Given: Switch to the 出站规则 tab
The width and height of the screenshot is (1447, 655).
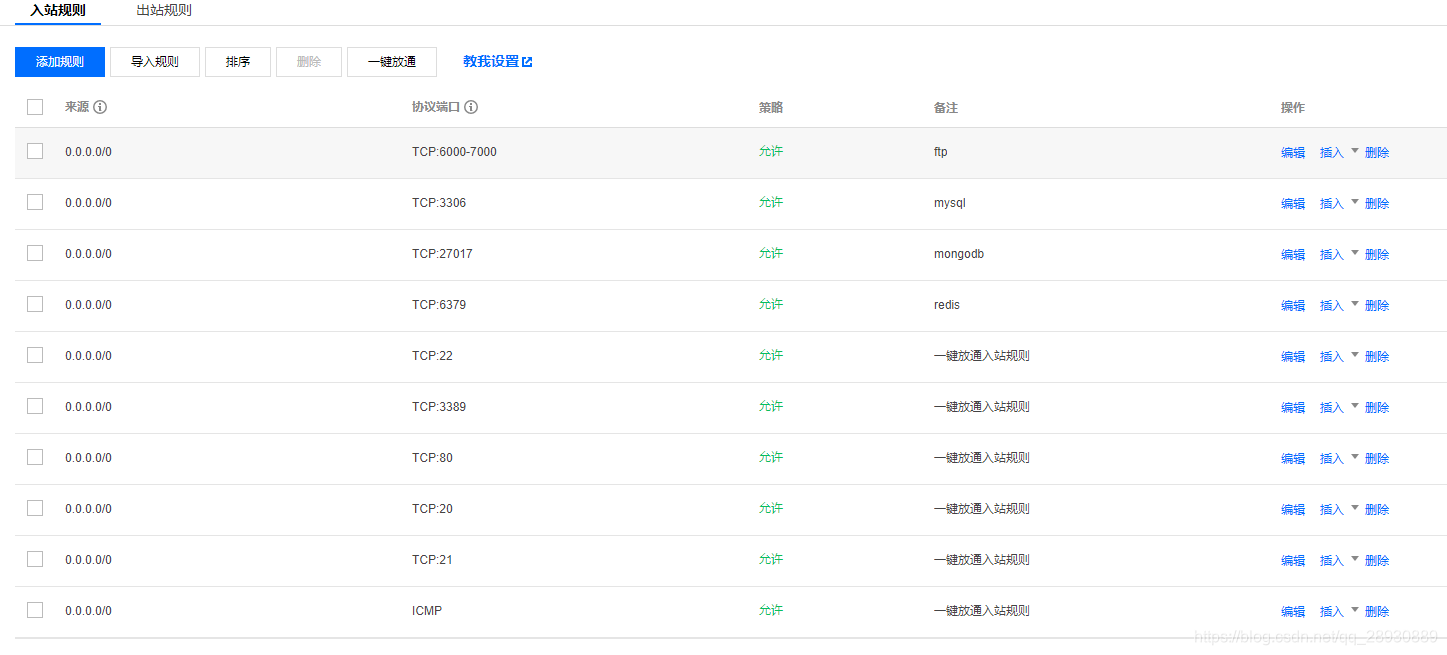Looking at the screenshot, I should coord(164,11).
